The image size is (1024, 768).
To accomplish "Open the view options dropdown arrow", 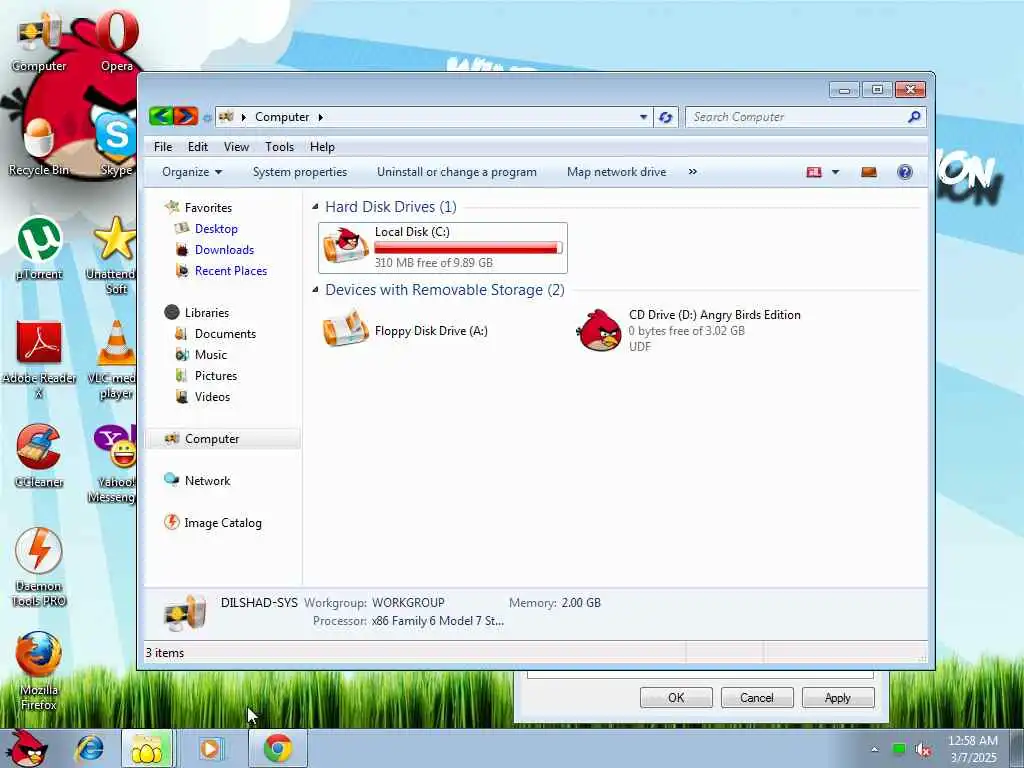I will [x=835, y=172].
